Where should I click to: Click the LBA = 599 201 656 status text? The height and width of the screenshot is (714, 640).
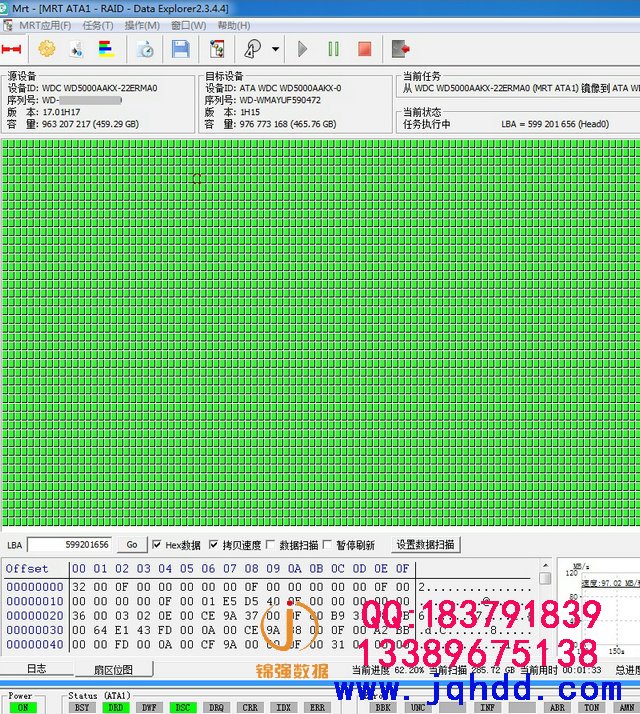pyautogui.click(x=555, y=124)
